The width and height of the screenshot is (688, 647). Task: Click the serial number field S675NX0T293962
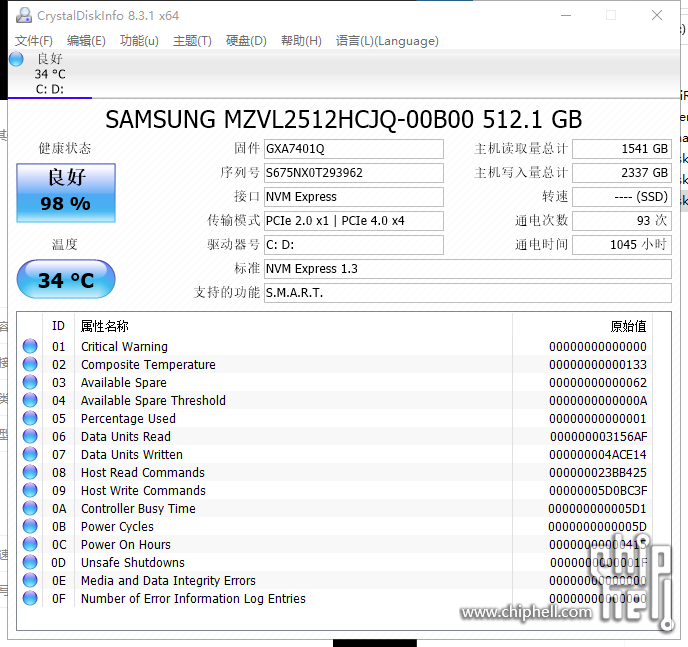click(354, 173)
